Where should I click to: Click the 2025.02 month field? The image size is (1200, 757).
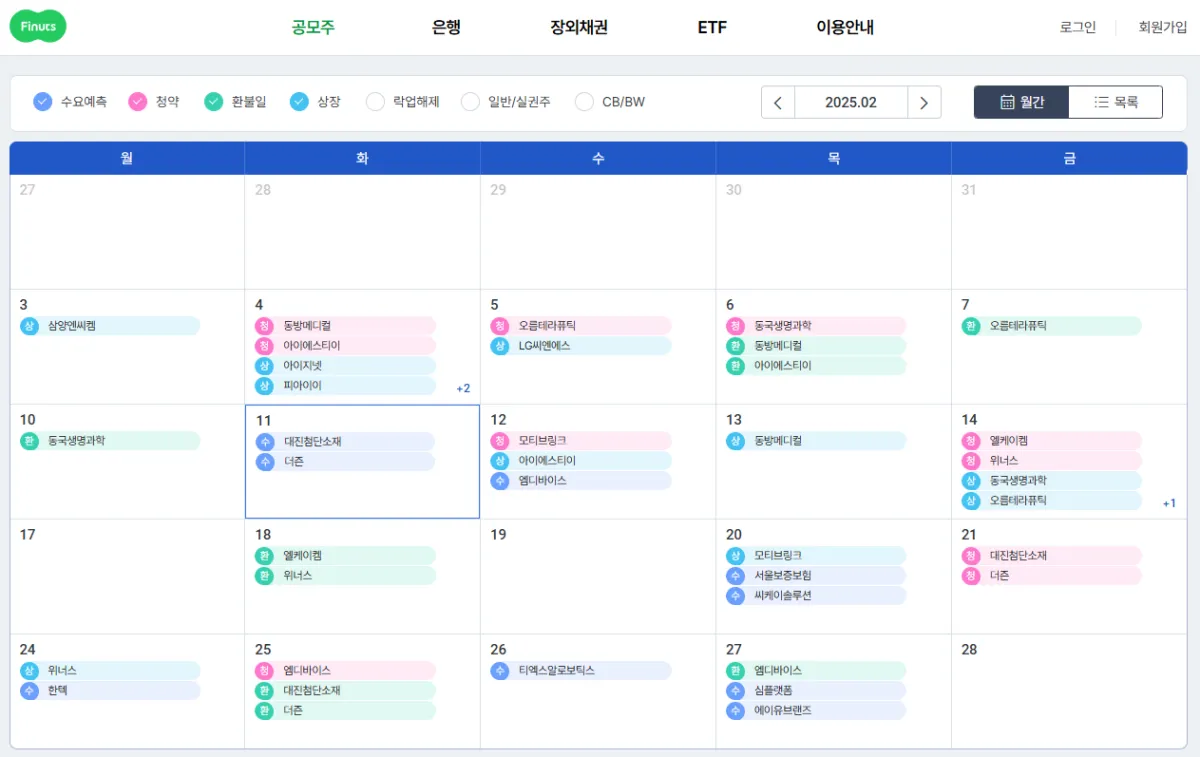[851, 102]
